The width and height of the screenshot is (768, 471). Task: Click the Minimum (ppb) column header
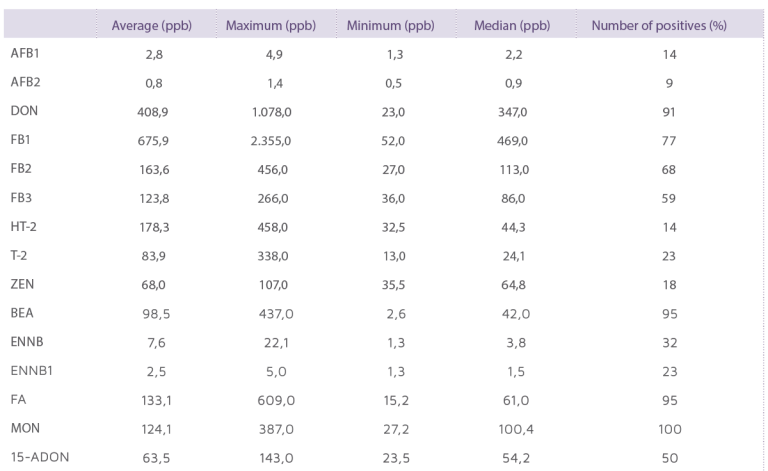click(x=391, y=25)
